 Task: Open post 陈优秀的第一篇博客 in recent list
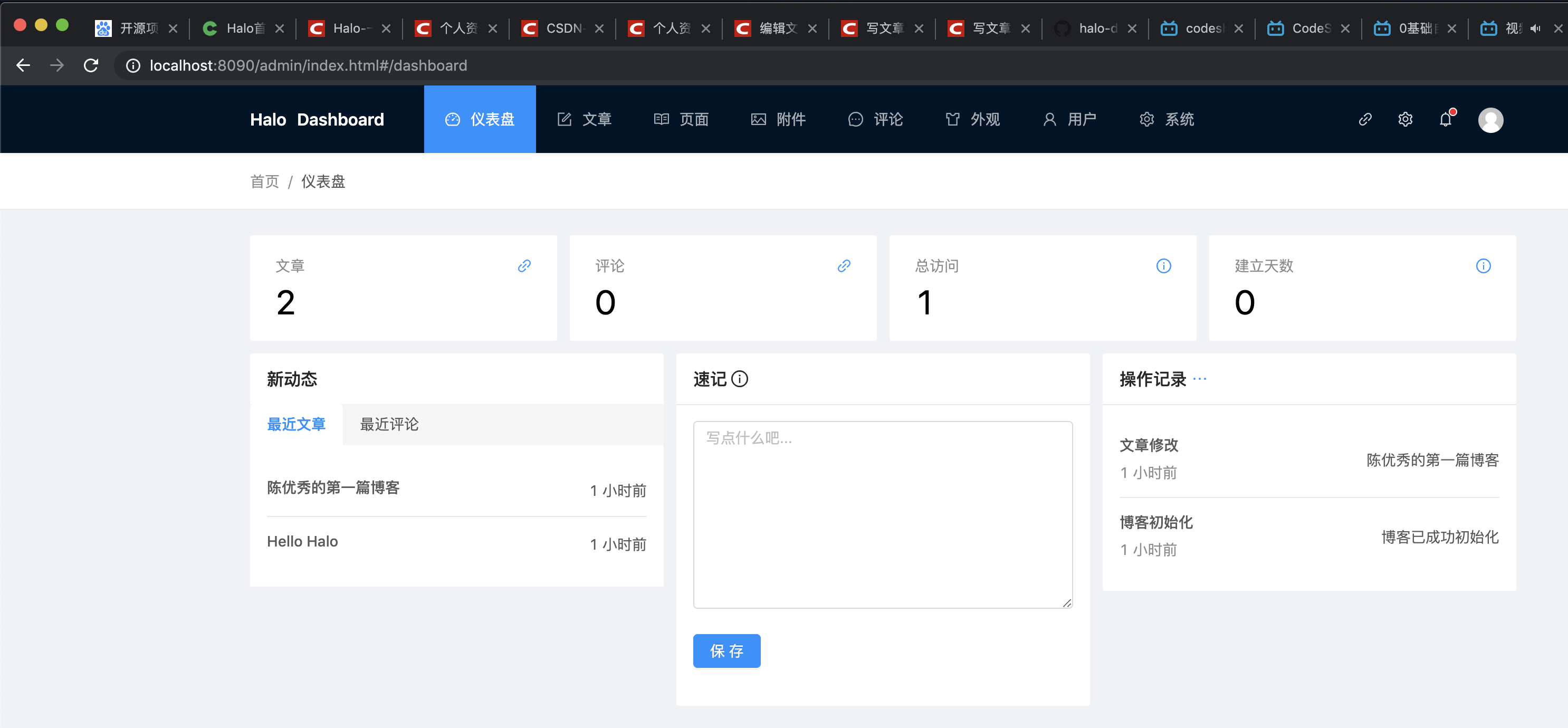(333, 487)
